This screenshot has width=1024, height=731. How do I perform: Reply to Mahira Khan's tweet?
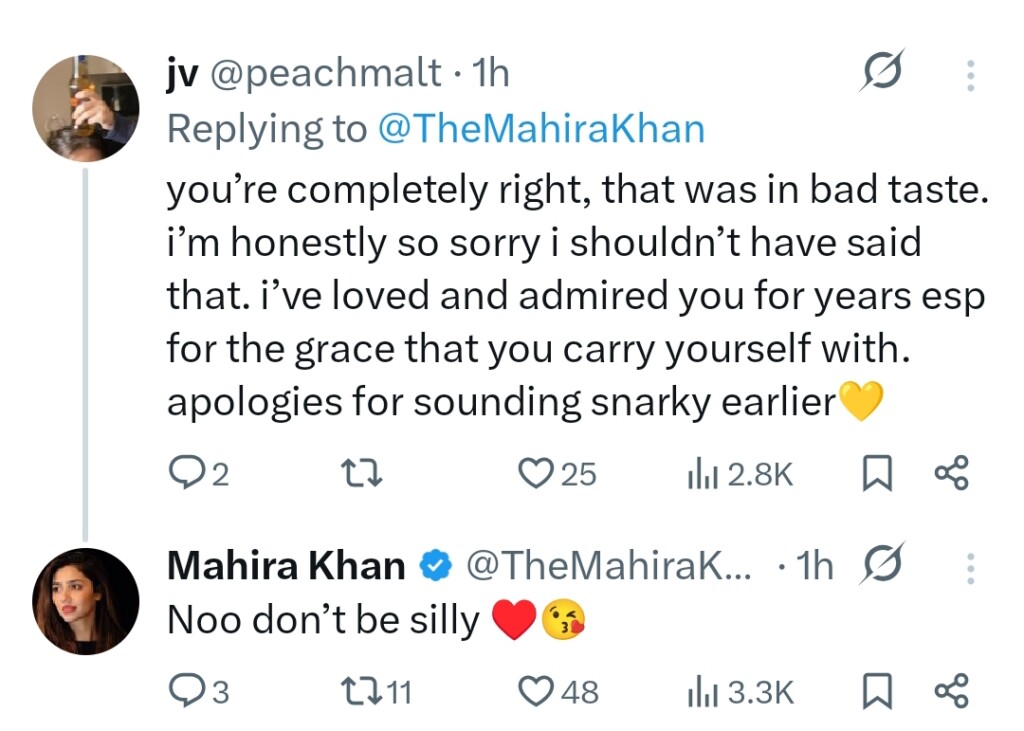click(184, 690)
